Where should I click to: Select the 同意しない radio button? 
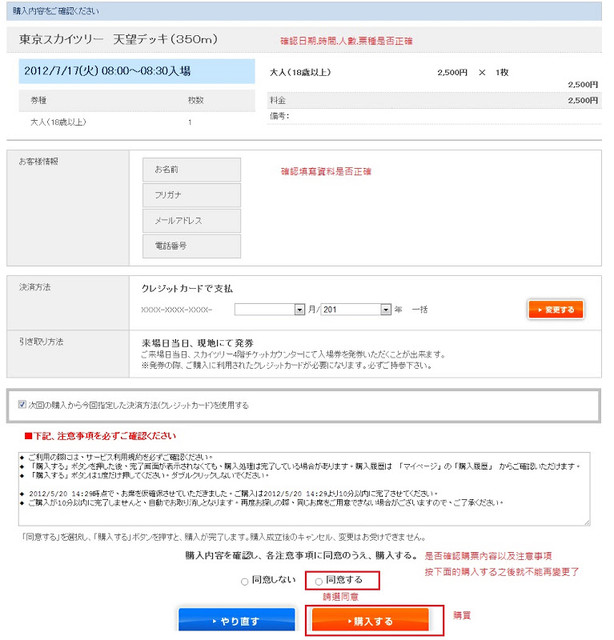point(245,581)
